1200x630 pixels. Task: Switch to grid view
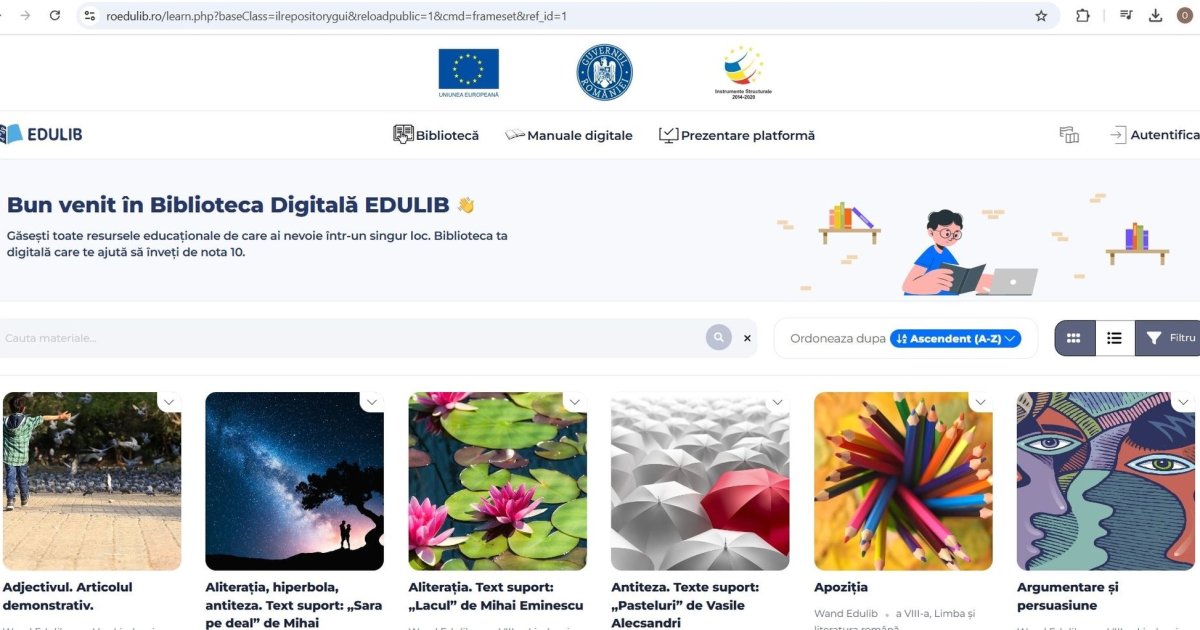1074,338
